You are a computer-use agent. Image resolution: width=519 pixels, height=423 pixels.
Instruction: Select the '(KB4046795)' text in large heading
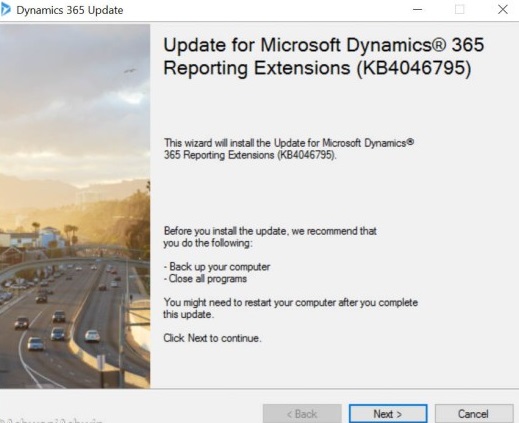pyautogui.click(x=414, y=68)
